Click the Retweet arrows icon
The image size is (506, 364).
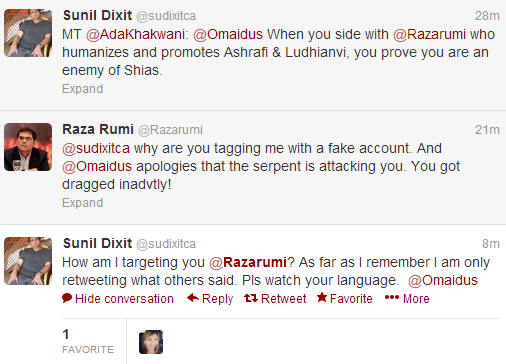(x=251, y=298)
